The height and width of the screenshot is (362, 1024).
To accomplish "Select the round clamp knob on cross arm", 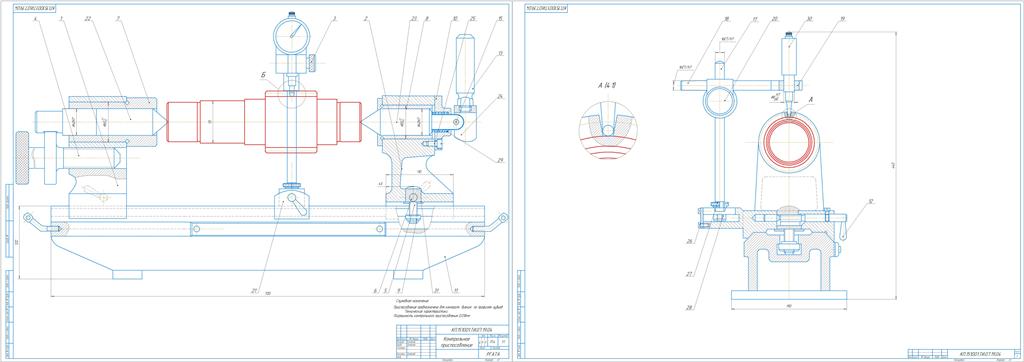I will 720,99.
